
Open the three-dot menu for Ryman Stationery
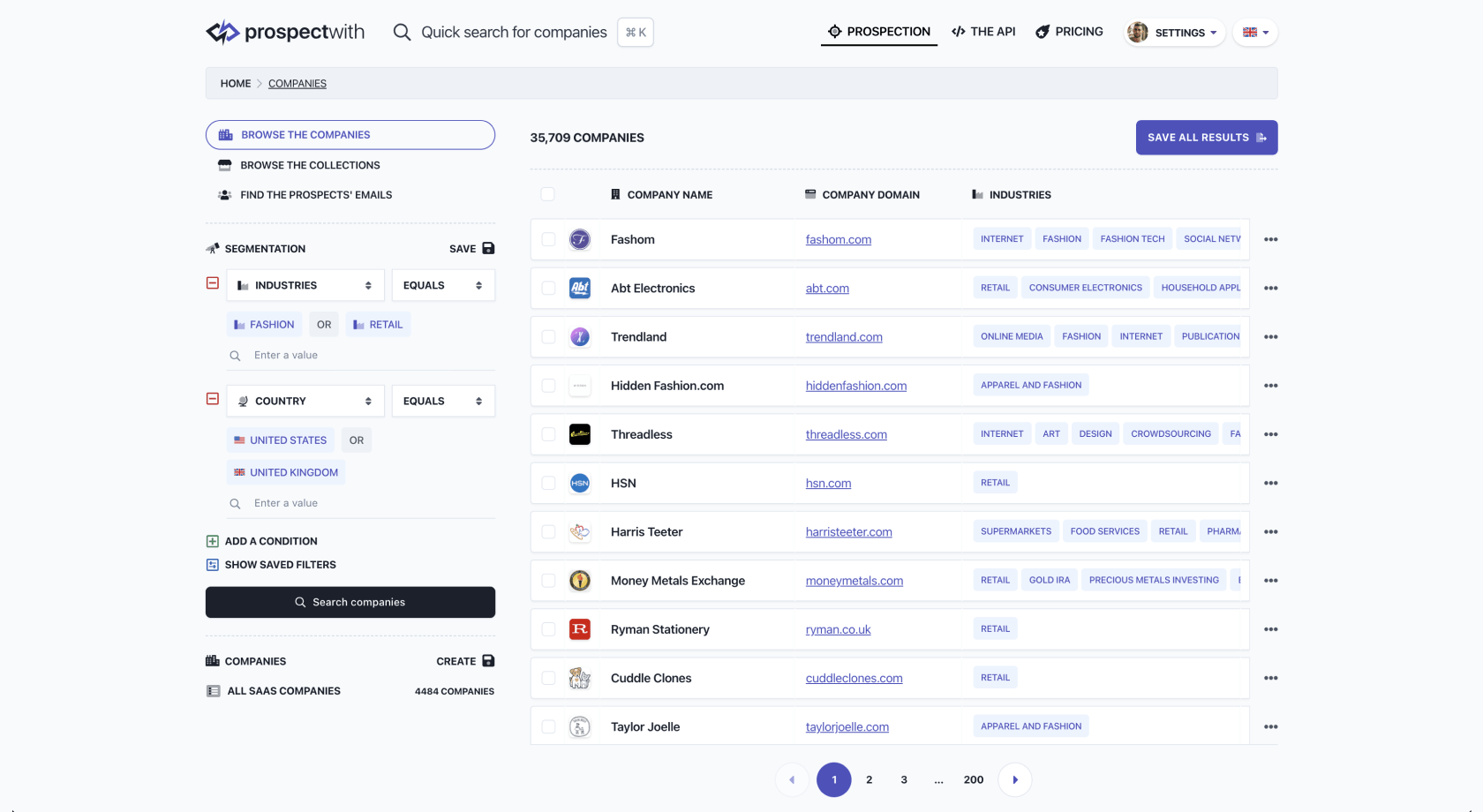pyautogui.click(x=1271, y=629)
